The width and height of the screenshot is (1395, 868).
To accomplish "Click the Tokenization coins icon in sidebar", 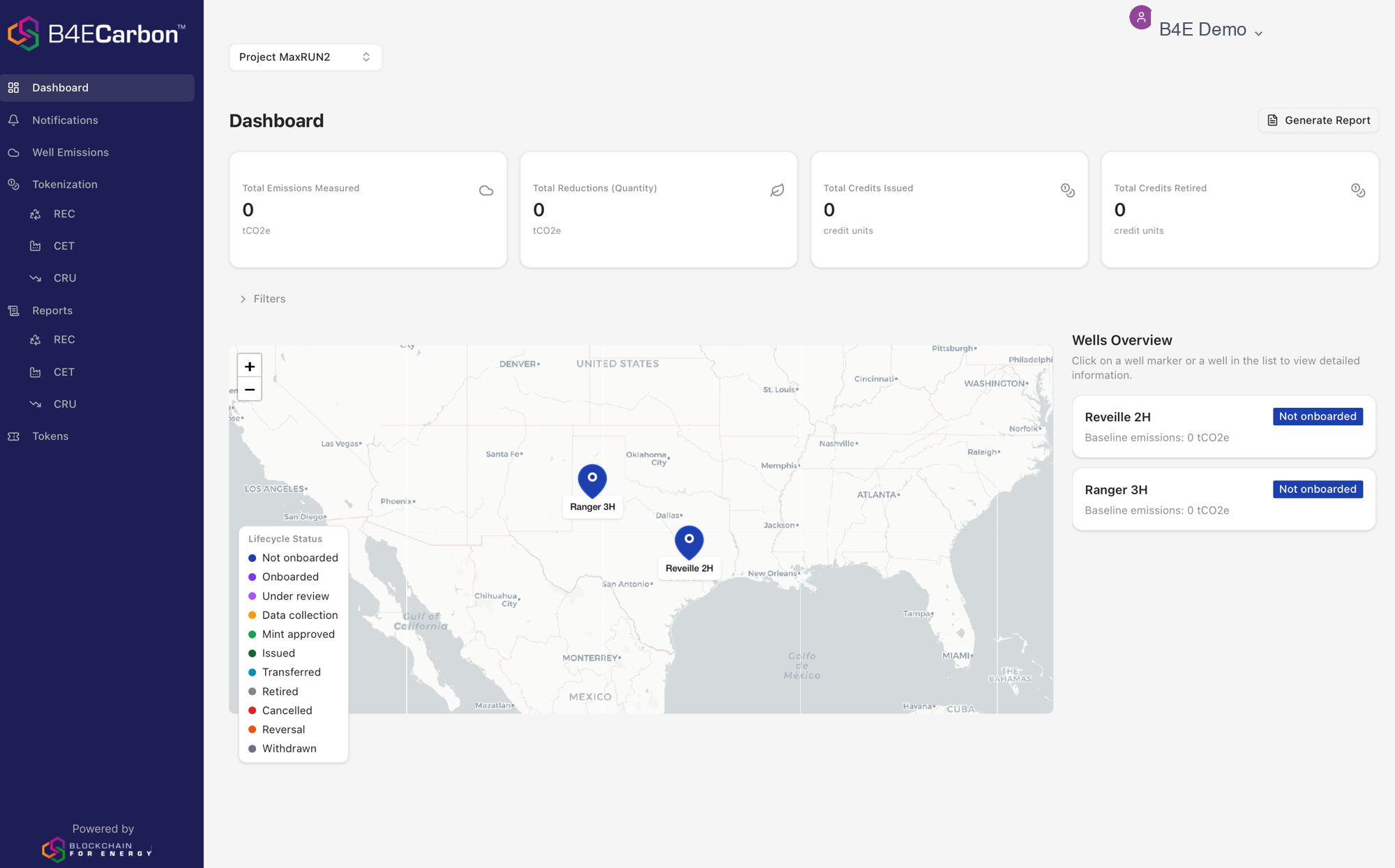I will [14, 184].
